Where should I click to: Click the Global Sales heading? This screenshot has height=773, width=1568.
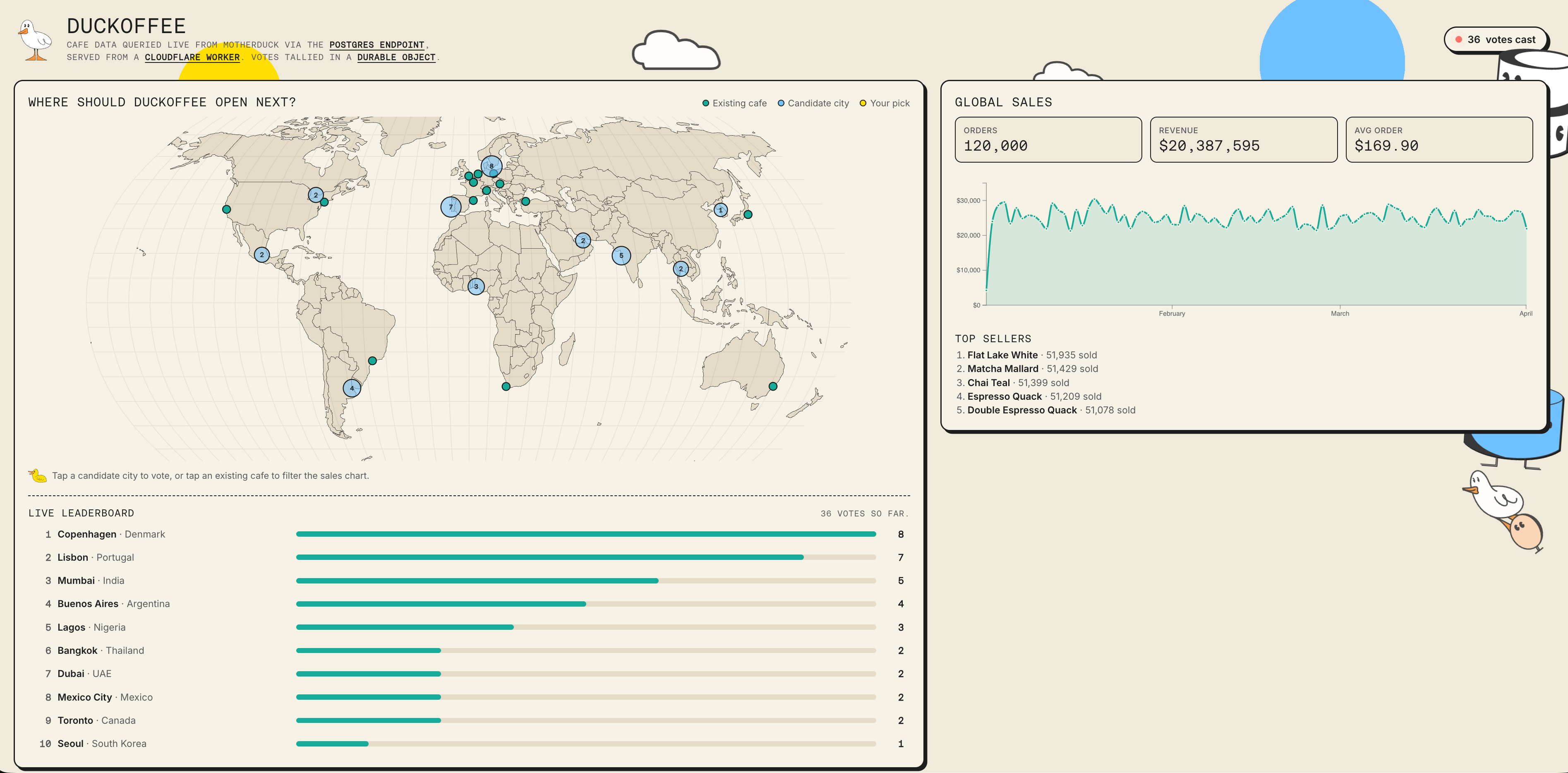tap(1003, 102)
